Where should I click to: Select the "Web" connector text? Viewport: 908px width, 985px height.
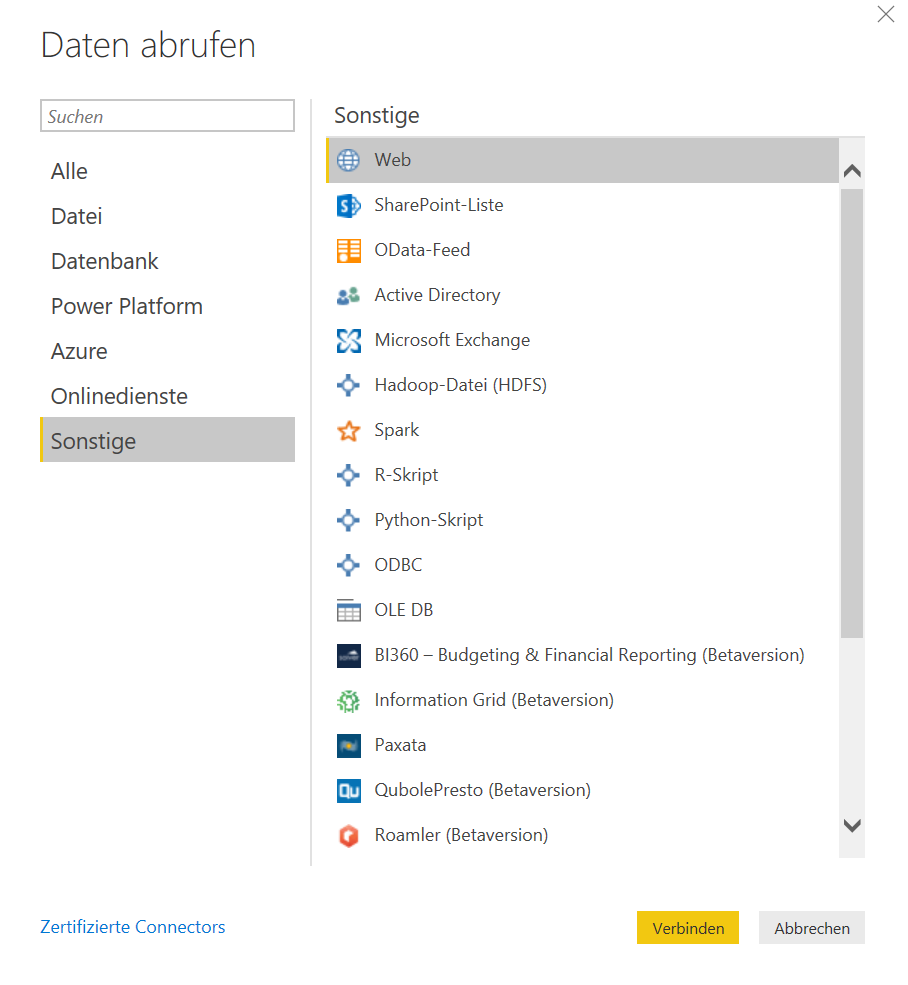click(x=393, y=160)
